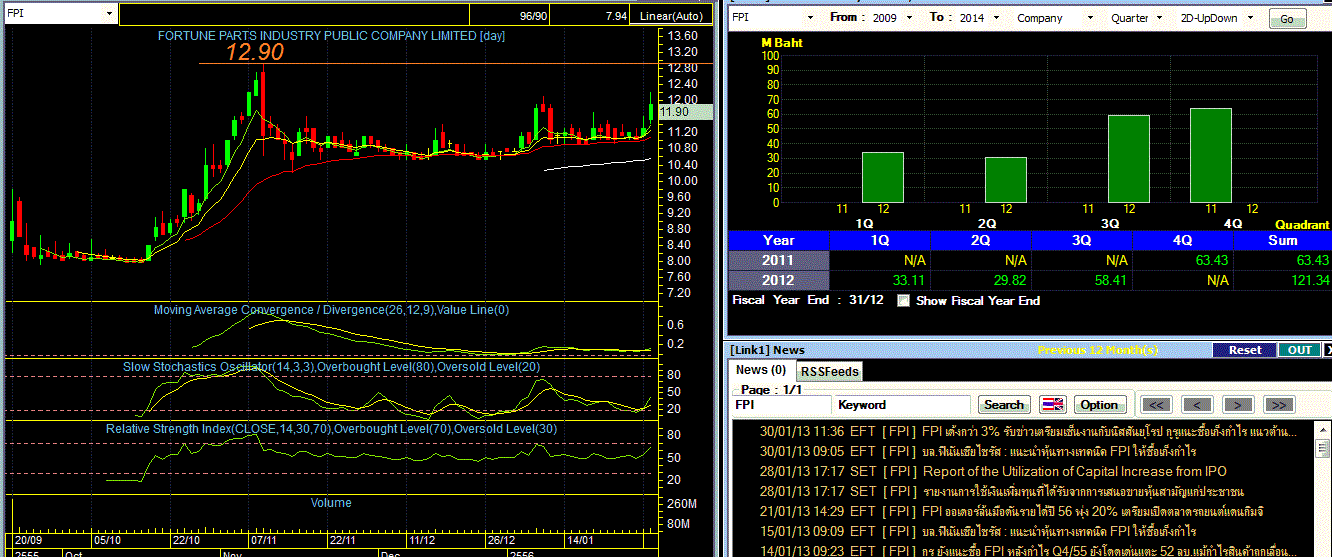The image size is (1332, 557).
Task: Click the Linear(Auto) scale label
Action: [x=671, y=16]
